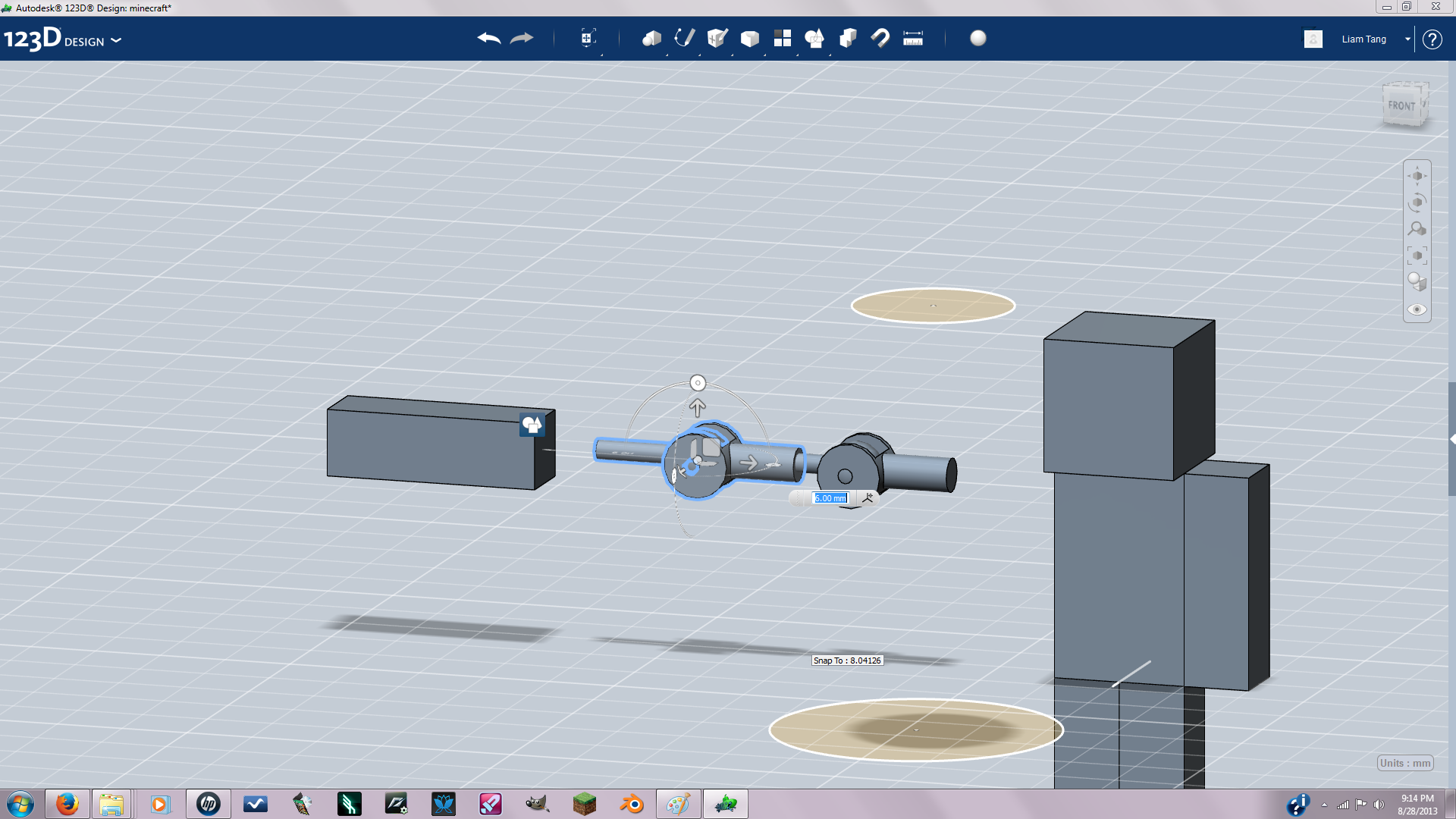Click the snap icon beside the distance field
1456x819 pixels.
[x=868, y=497]
